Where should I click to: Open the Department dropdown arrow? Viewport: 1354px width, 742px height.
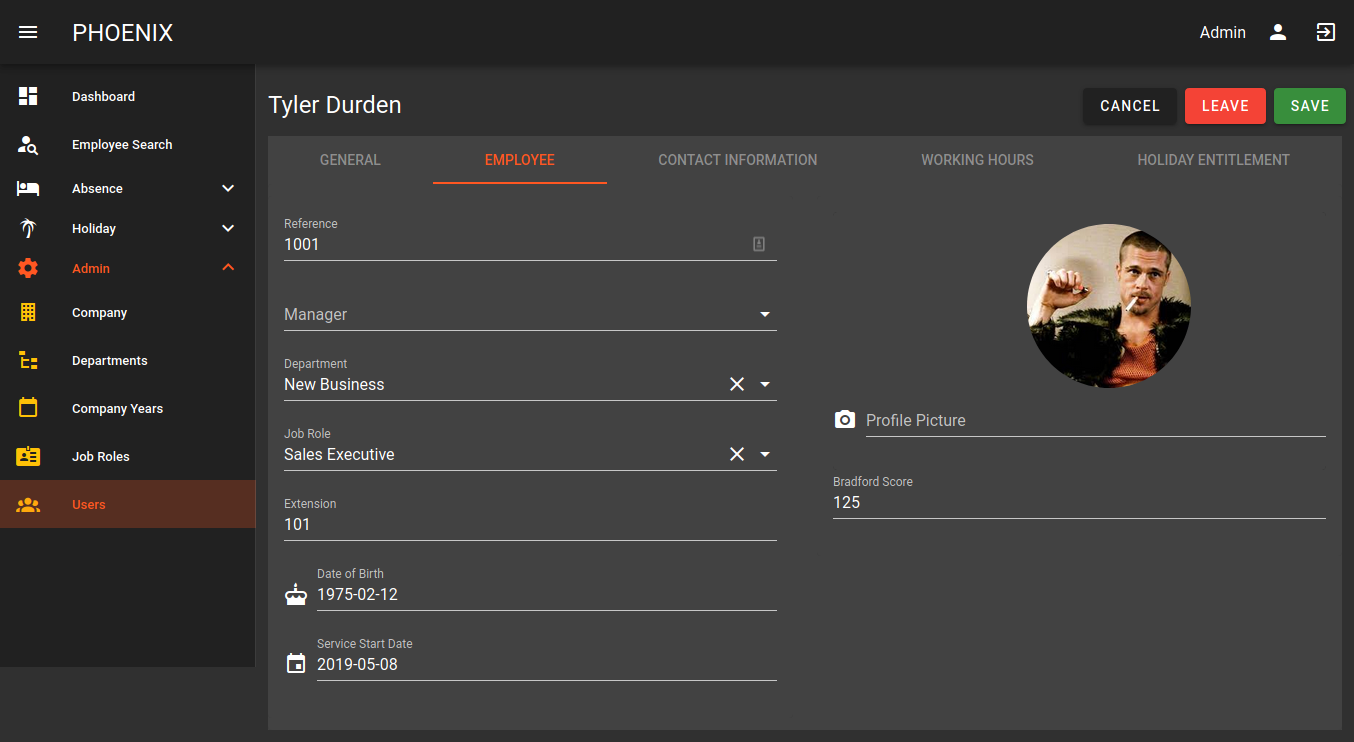coord(765,384)
